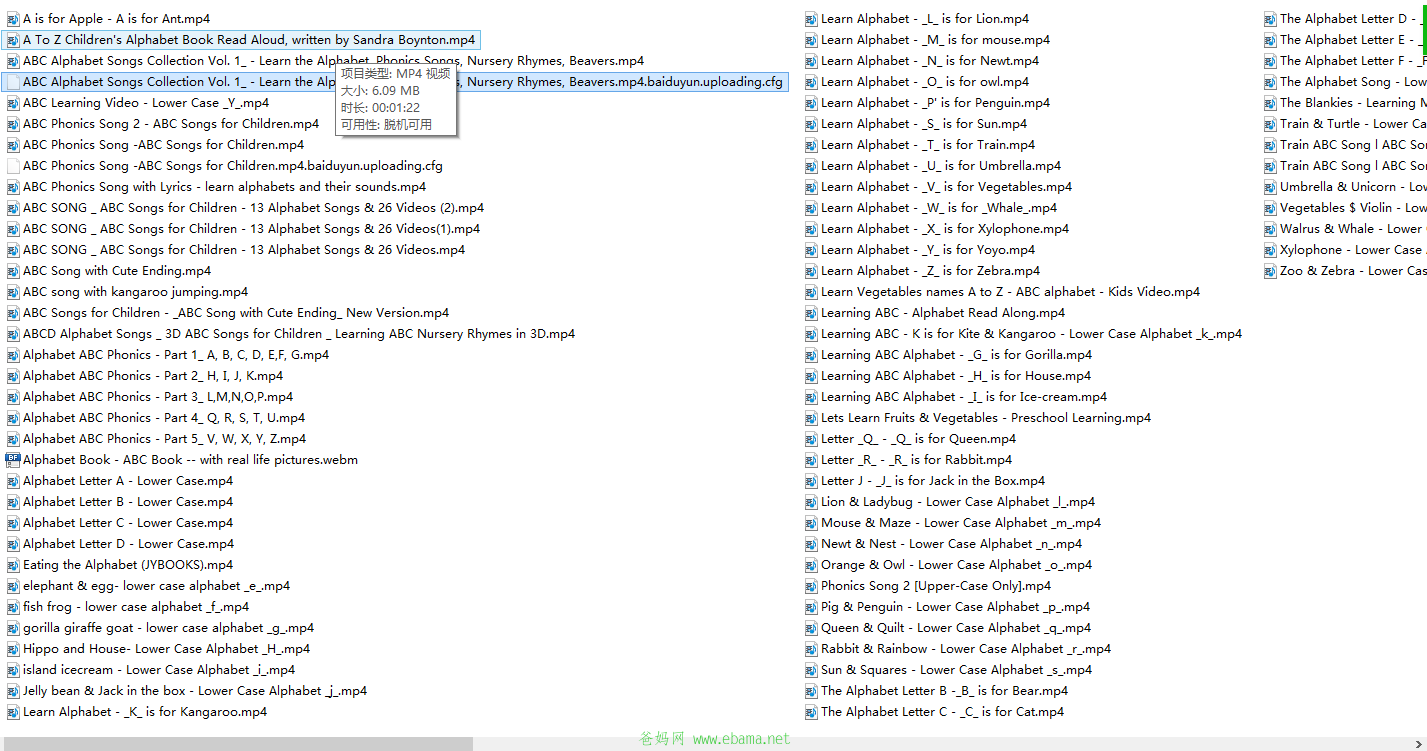Viewport: 1427px width, 751px height.
Task: Select the 'ABC Alphabet Songs Collection Vol. 1_...baiduyun.uploading.cfg' file
Action: pyautogui.click(x=396, y=82)
